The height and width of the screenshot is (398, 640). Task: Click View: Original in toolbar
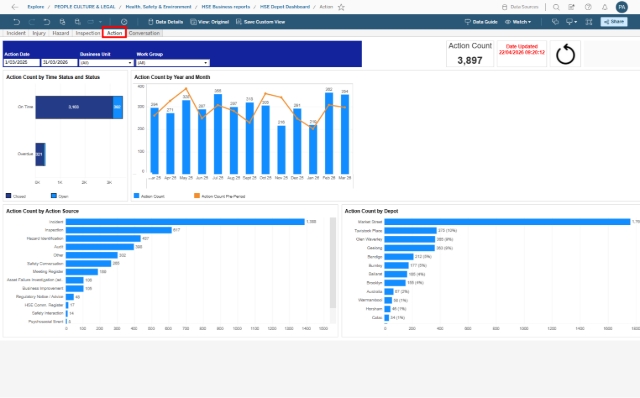click(209, 22)
